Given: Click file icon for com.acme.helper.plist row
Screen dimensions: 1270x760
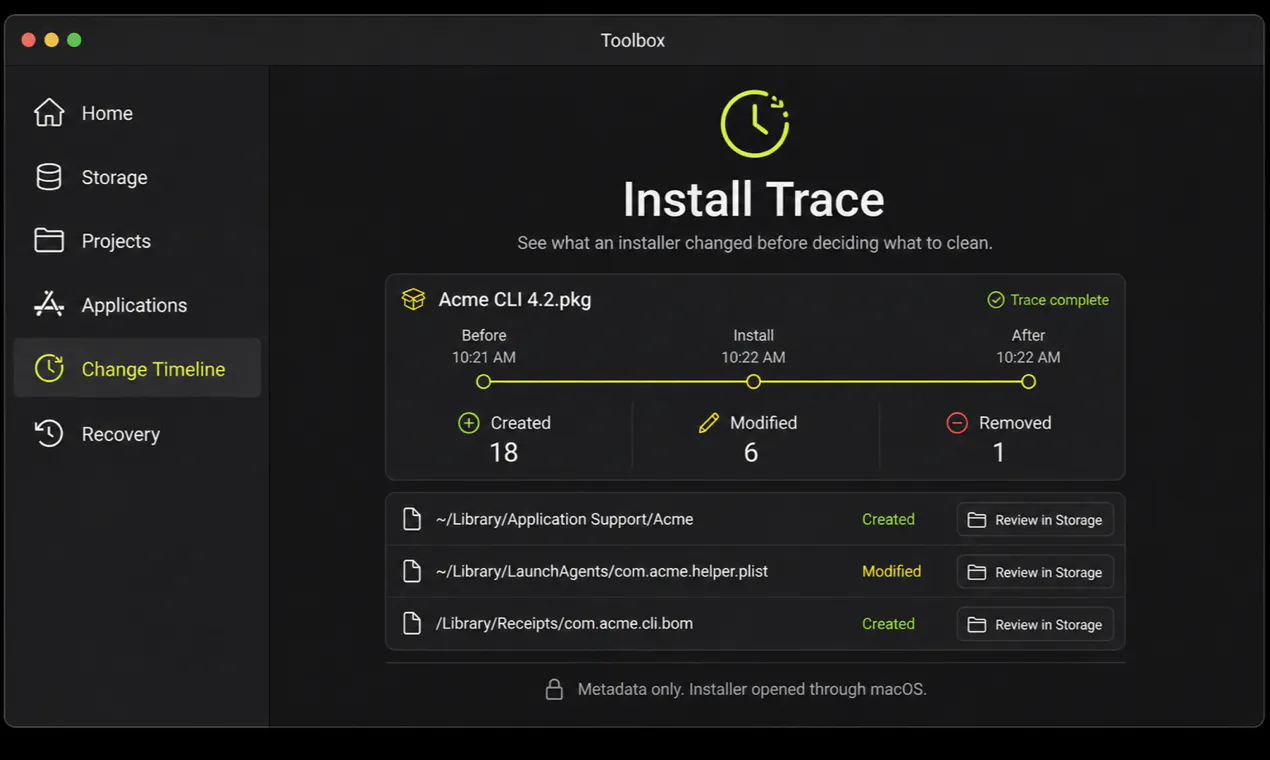Looking at the screenshot, I should click(x=411, y=571).
